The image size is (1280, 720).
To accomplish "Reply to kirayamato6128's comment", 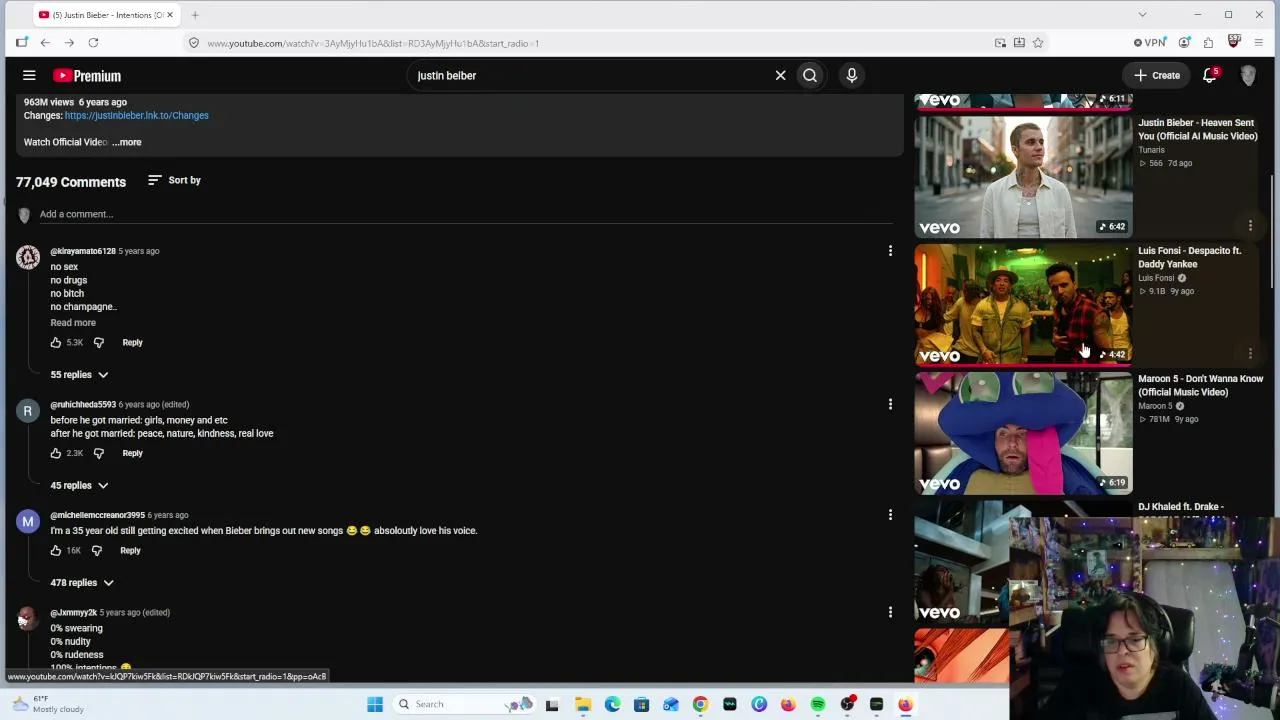I will coord(132,342).
